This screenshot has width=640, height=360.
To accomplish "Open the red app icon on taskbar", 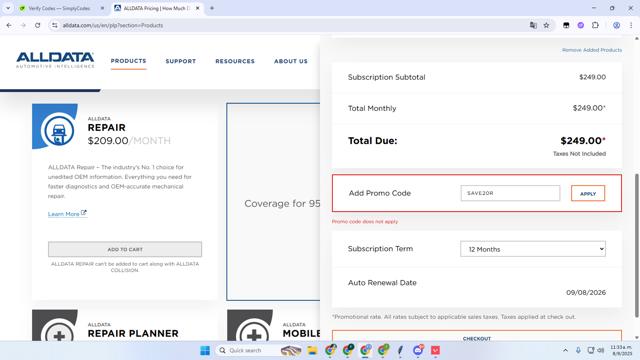I will click(x=436, y=350).
